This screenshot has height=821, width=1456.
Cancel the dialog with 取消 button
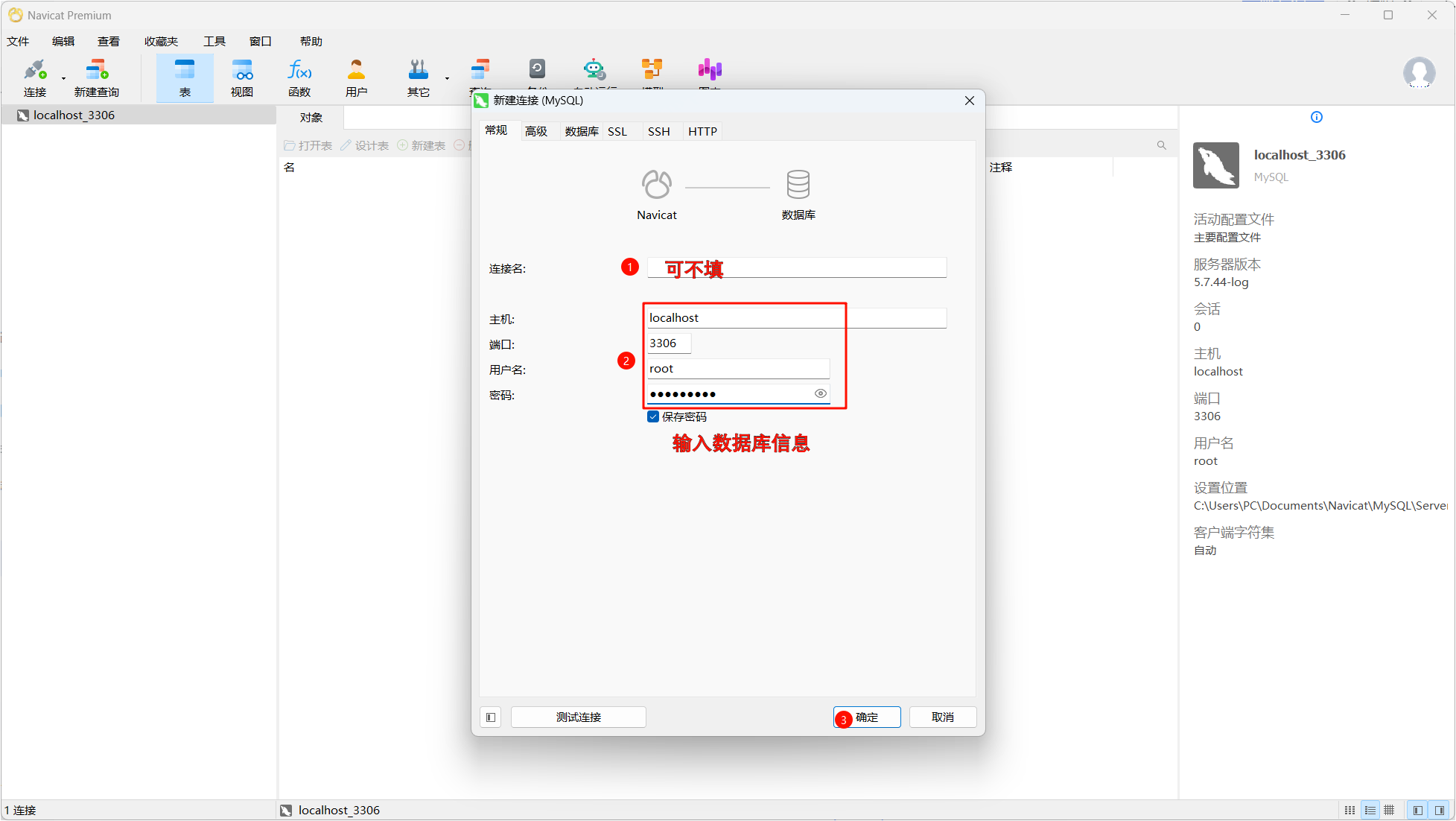[942, 717]
